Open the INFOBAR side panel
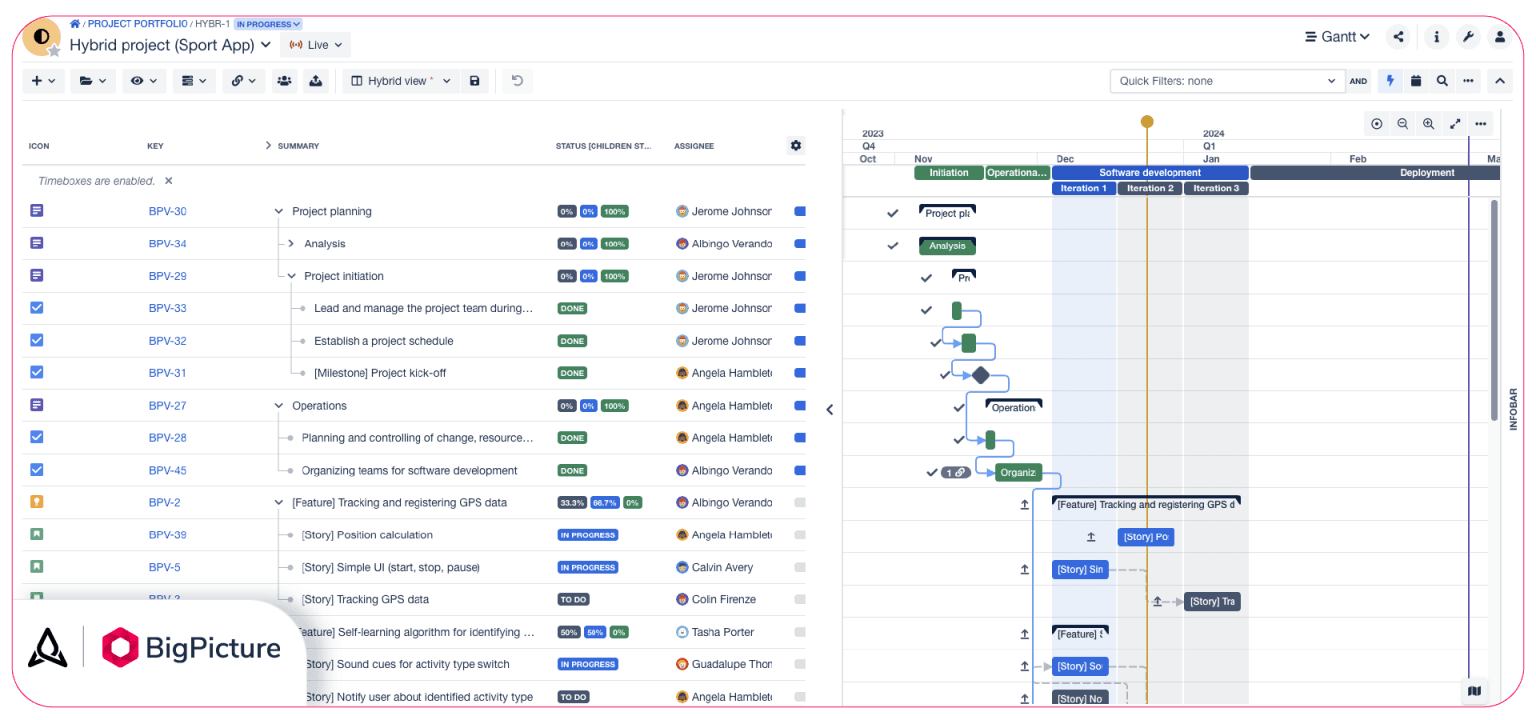The height and width of the screenshot is (720, 1536). (x=1513, y=409)
